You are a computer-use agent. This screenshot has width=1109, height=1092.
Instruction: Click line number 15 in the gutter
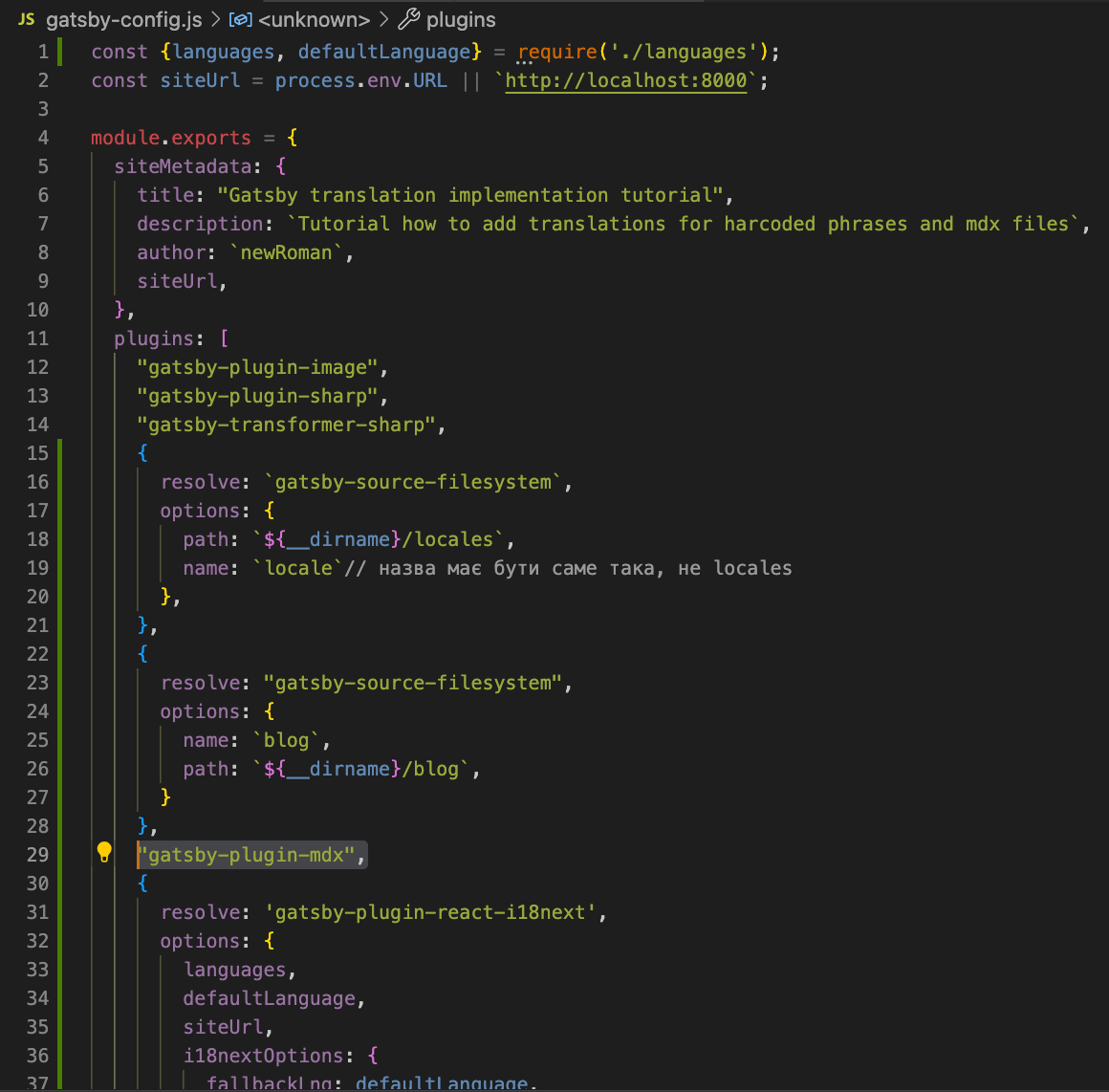click(37, 452)
